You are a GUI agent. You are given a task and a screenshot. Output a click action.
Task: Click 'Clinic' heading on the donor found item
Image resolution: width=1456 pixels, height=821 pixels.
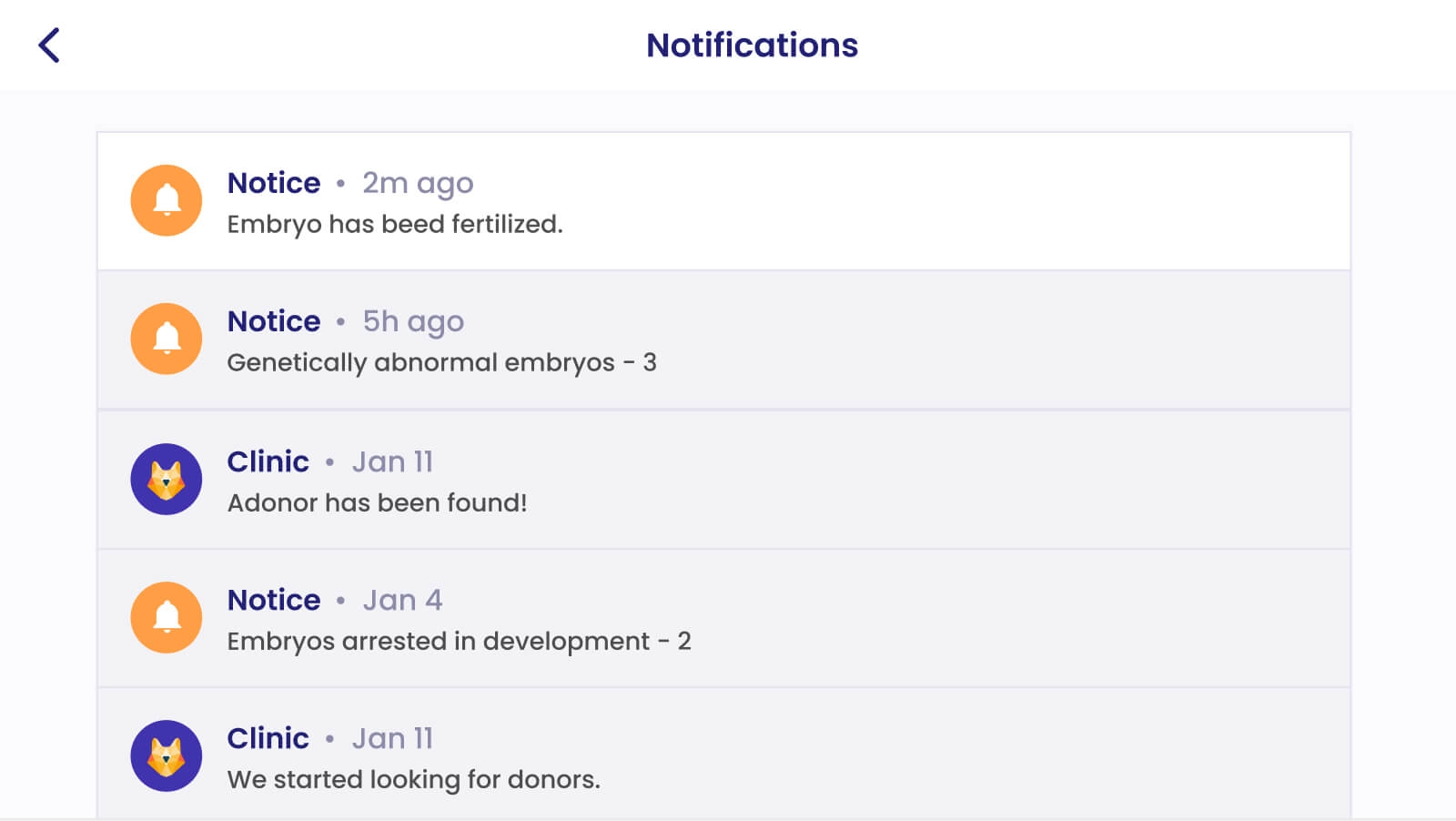[x=268, y=461]
